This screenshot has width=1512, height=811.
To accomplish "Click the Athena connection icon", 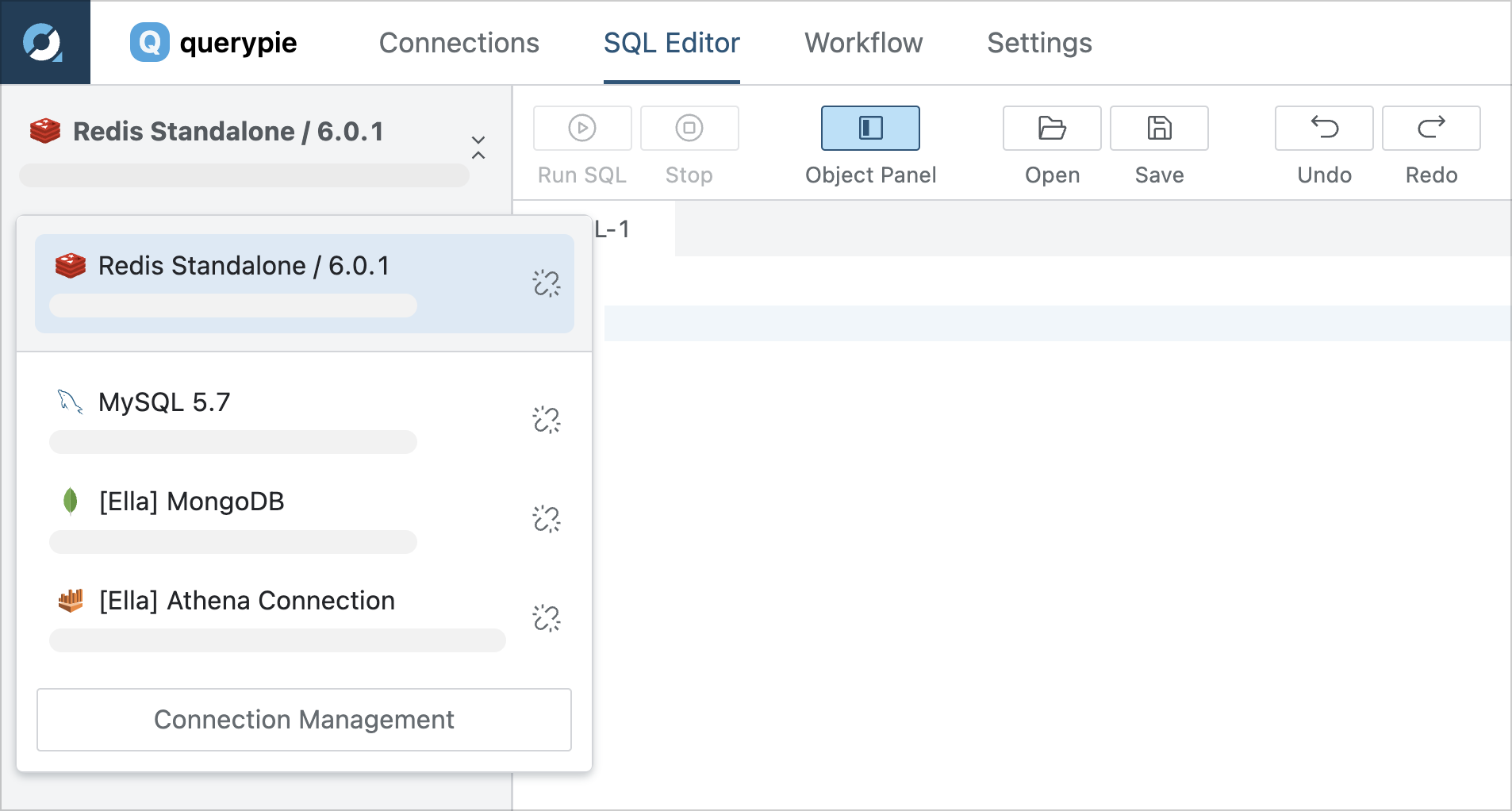I will (71, 601).
